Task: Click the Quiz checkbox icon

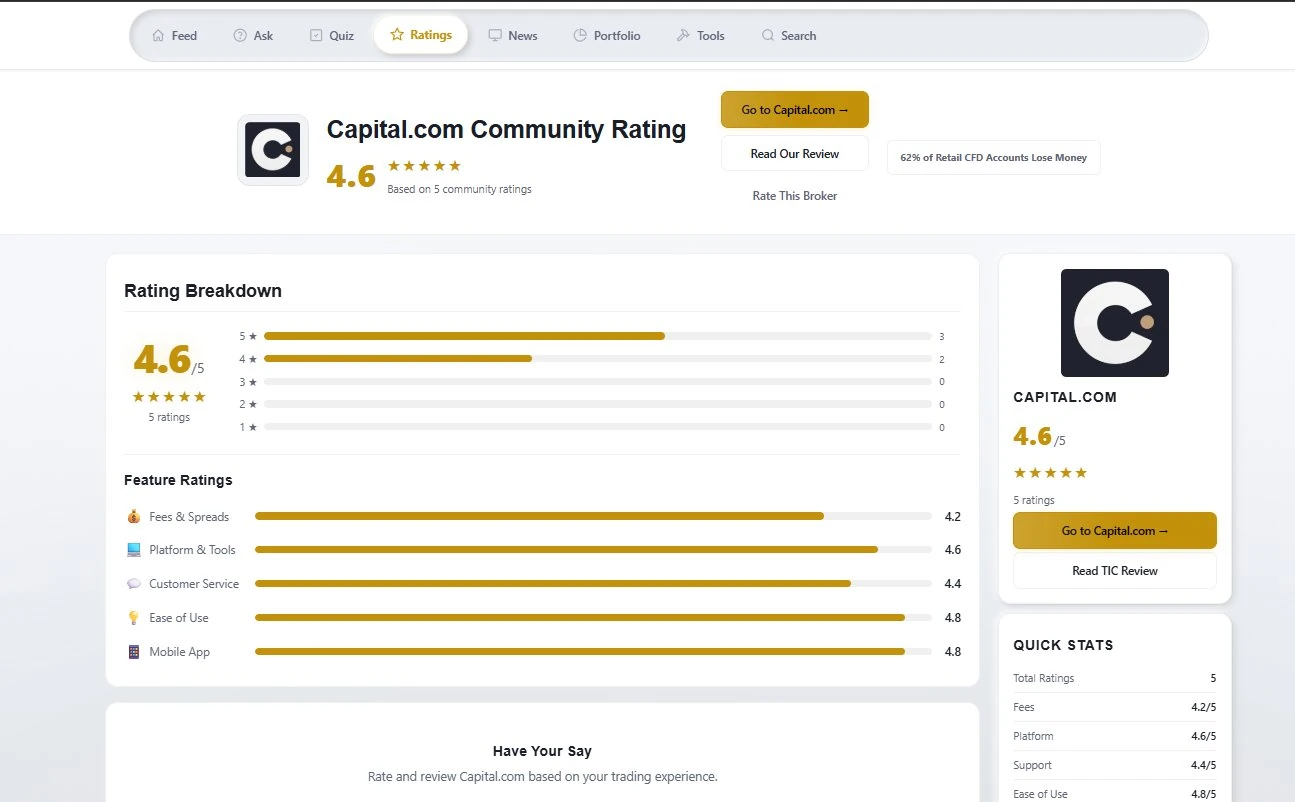Action: point(316,36)
